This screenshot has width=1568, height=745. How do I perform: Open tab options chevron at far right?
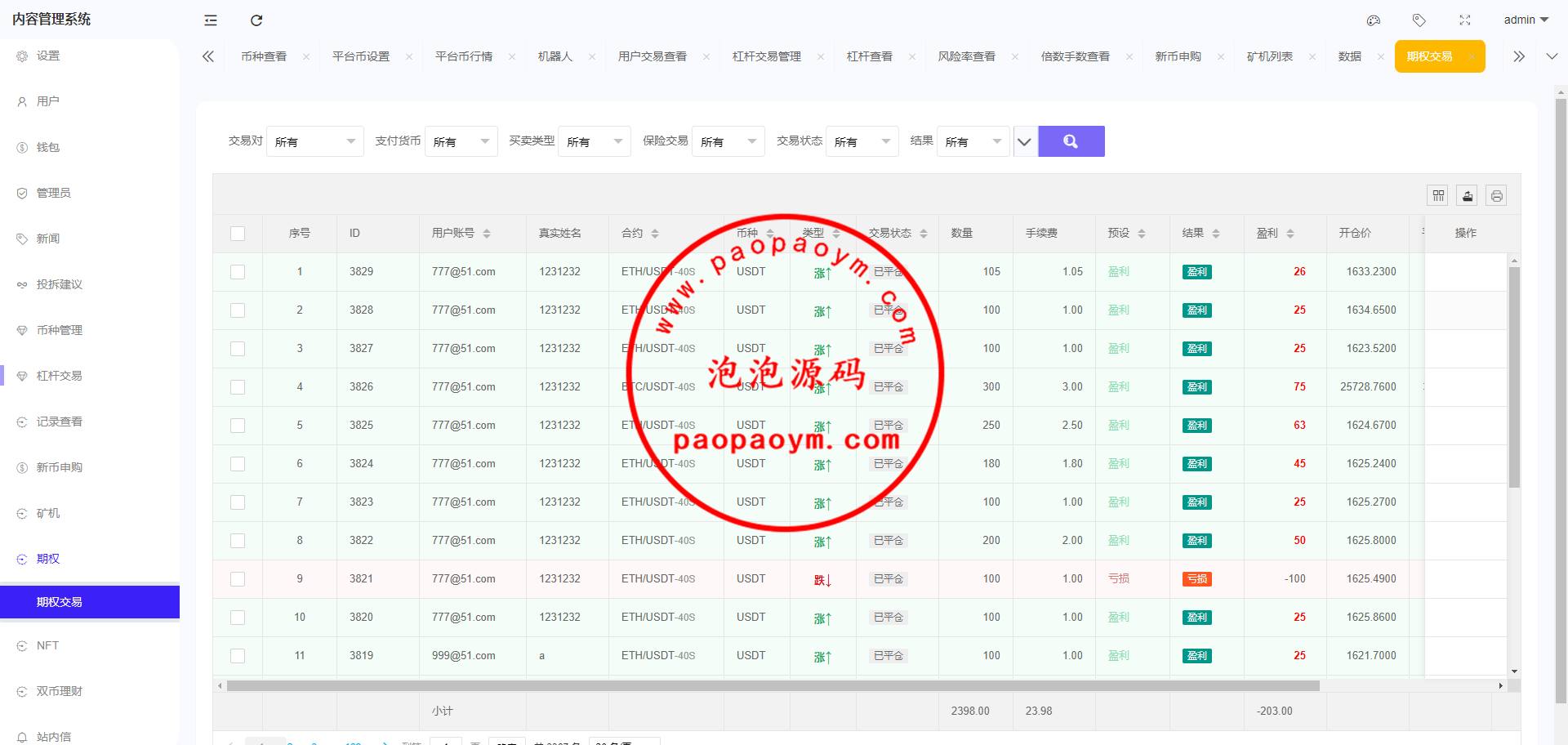[x=1552, y=56]
